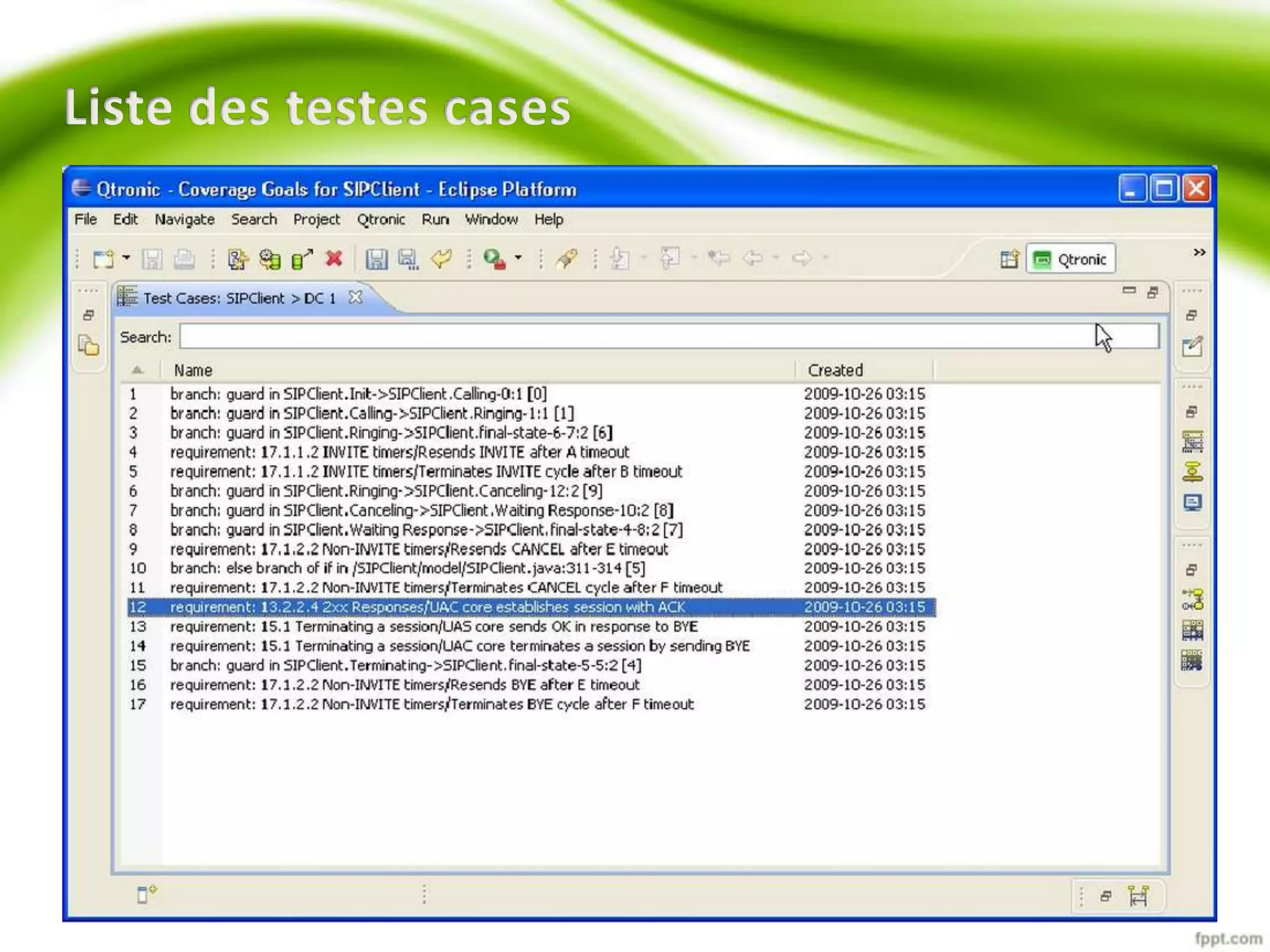Click the gear generate tests toolbar icon
The height and width of the screenshot is (952, 1270).
pos(270,258)
